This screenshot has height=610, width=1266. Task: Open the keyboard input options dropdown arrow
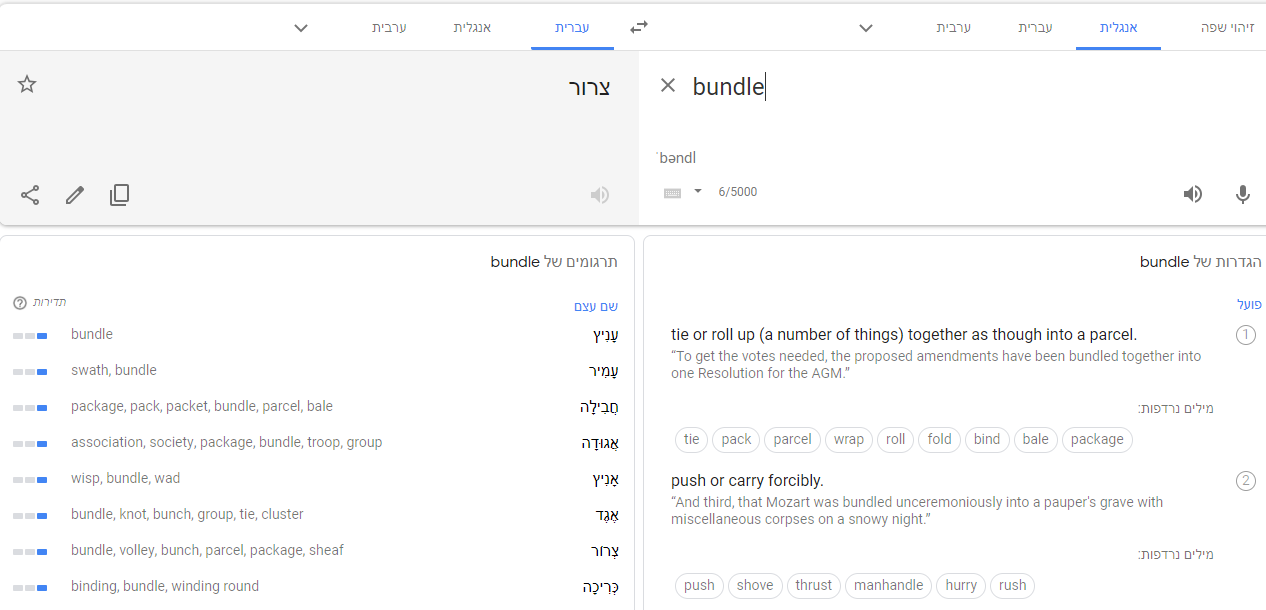point(698,192)
